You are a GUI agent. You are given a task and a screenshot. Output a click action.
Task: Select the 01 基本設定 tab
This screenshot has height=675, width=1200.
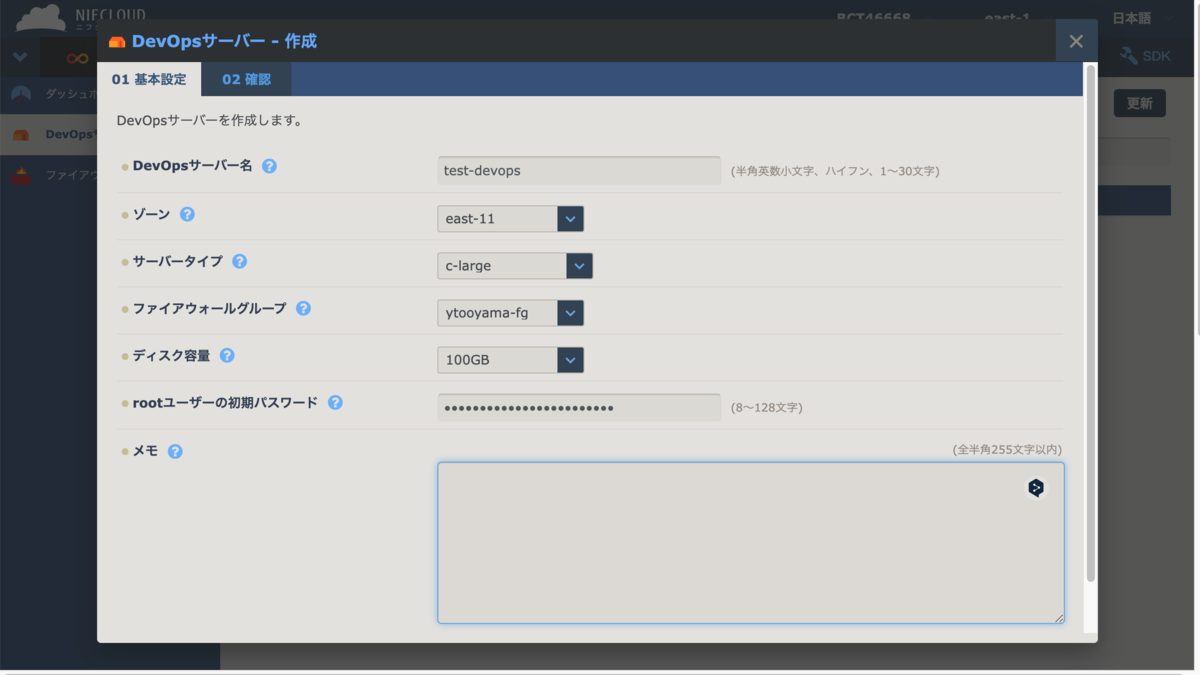[150, 78]
